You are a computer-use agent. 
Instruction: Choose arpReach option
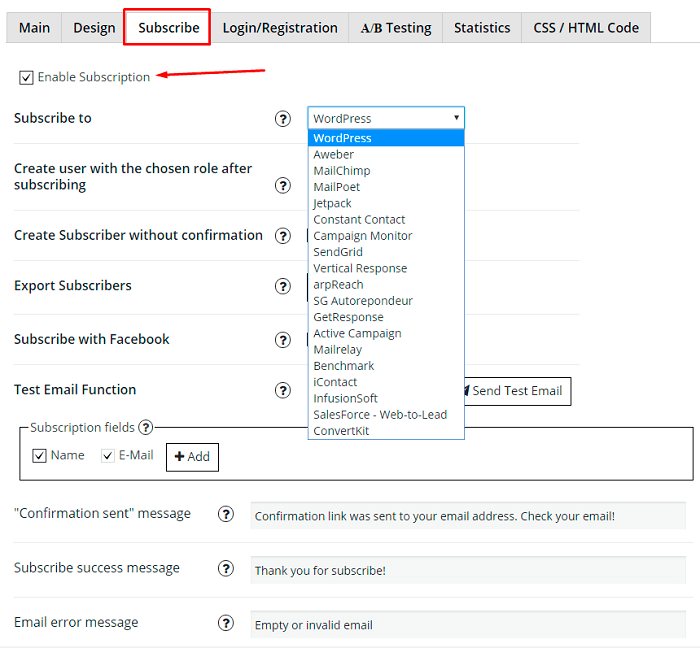pyautogui.click(x=386, y=285)
